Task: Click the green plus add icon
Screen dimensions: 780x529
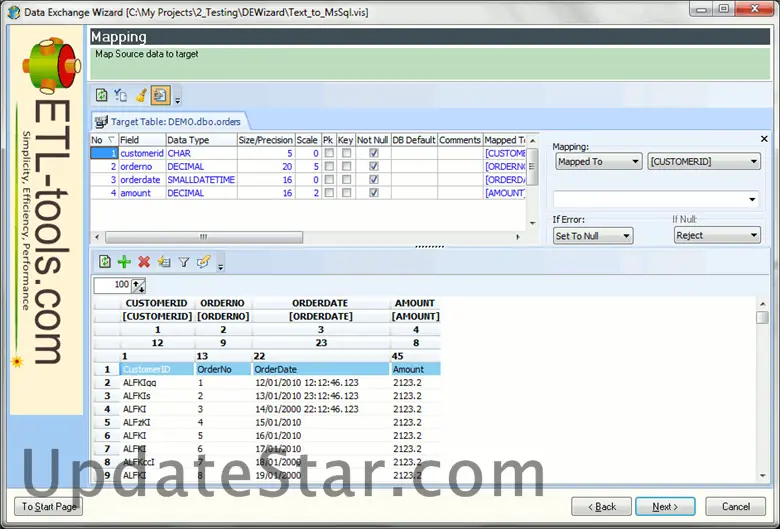Action: pyautogui.click(x=124, y=261)
